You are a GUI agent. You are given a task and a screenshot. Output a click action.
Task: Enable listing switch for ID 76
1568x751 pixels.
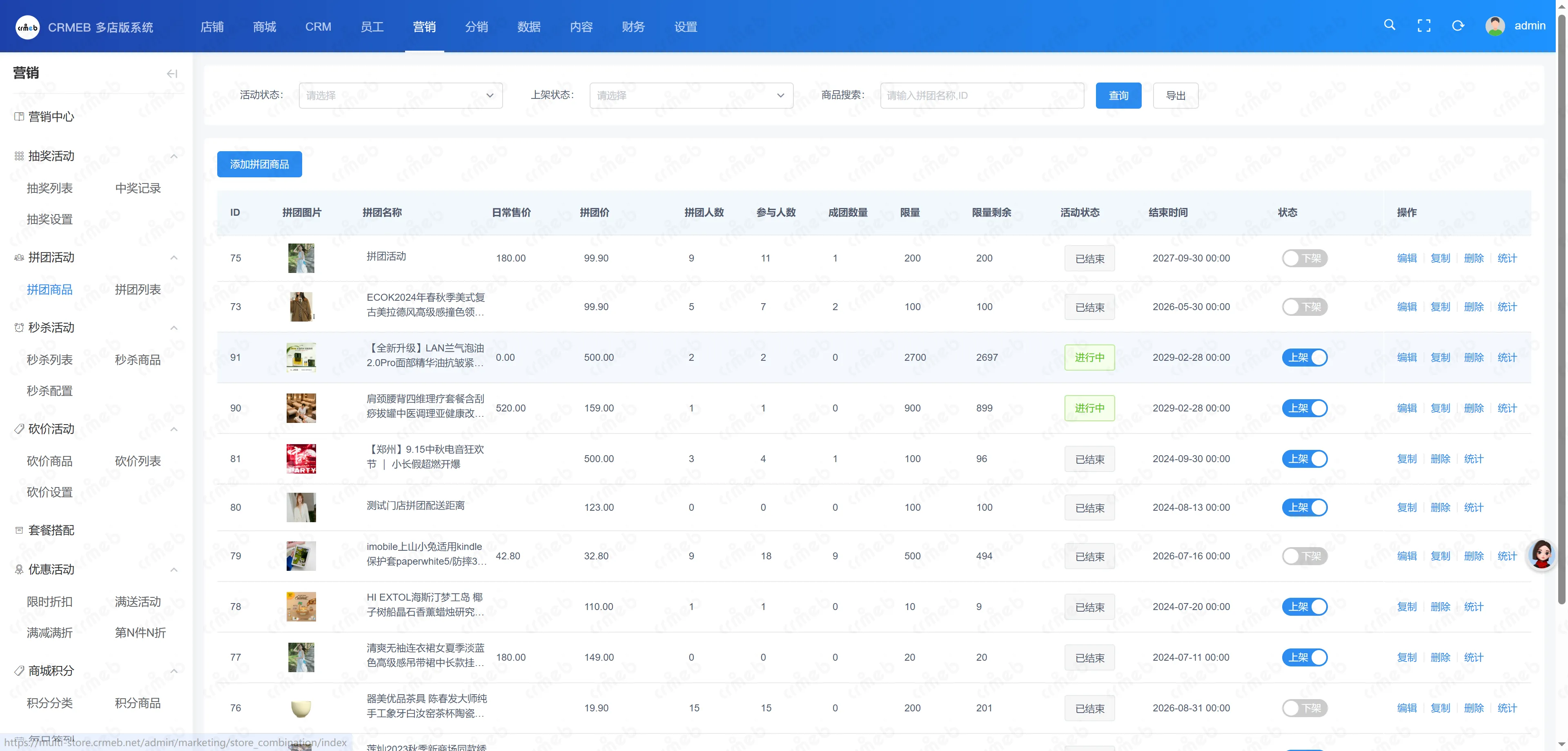(x=1305, y=708)
